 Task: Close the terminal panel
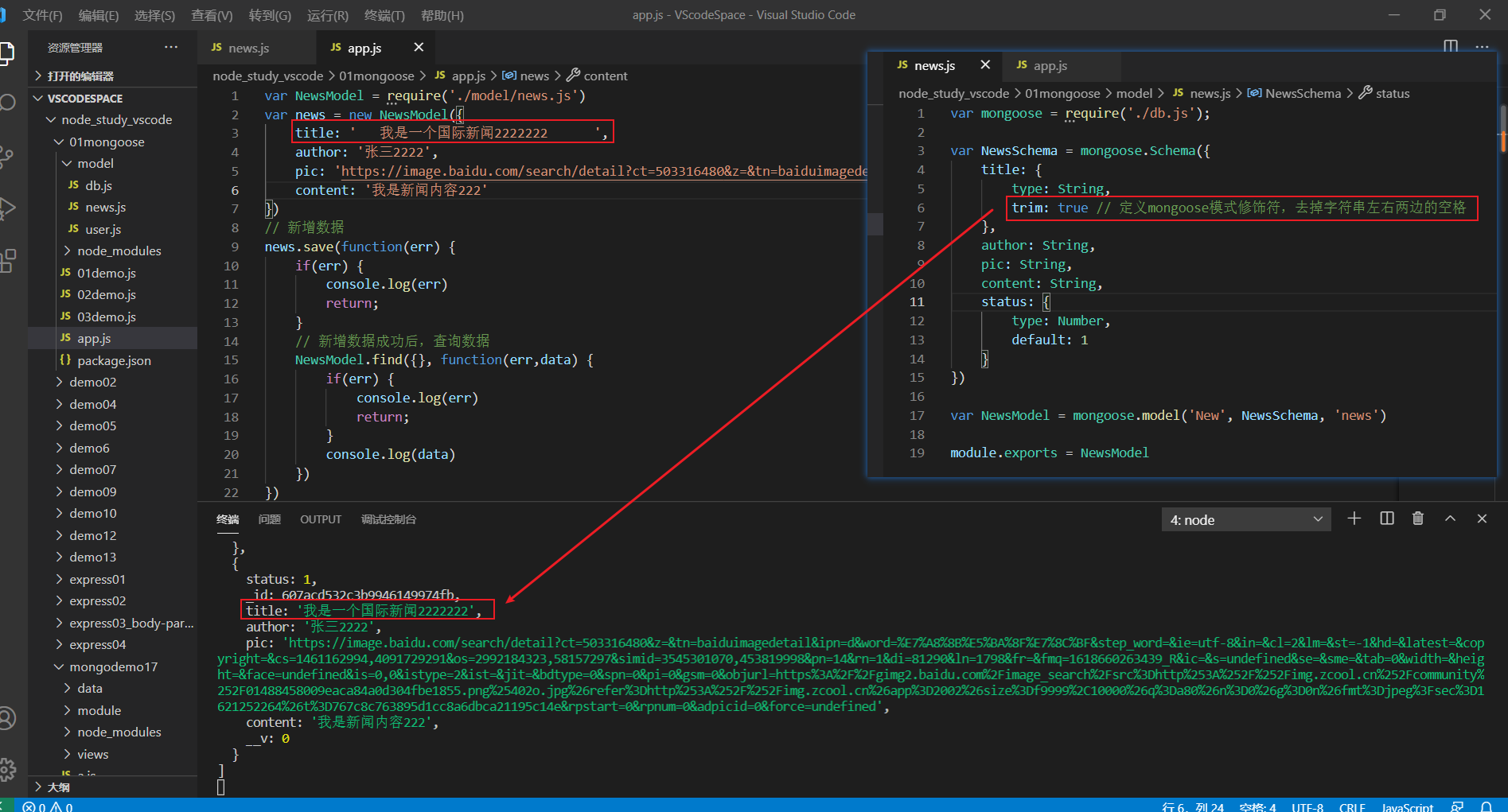click(1482, 519)
